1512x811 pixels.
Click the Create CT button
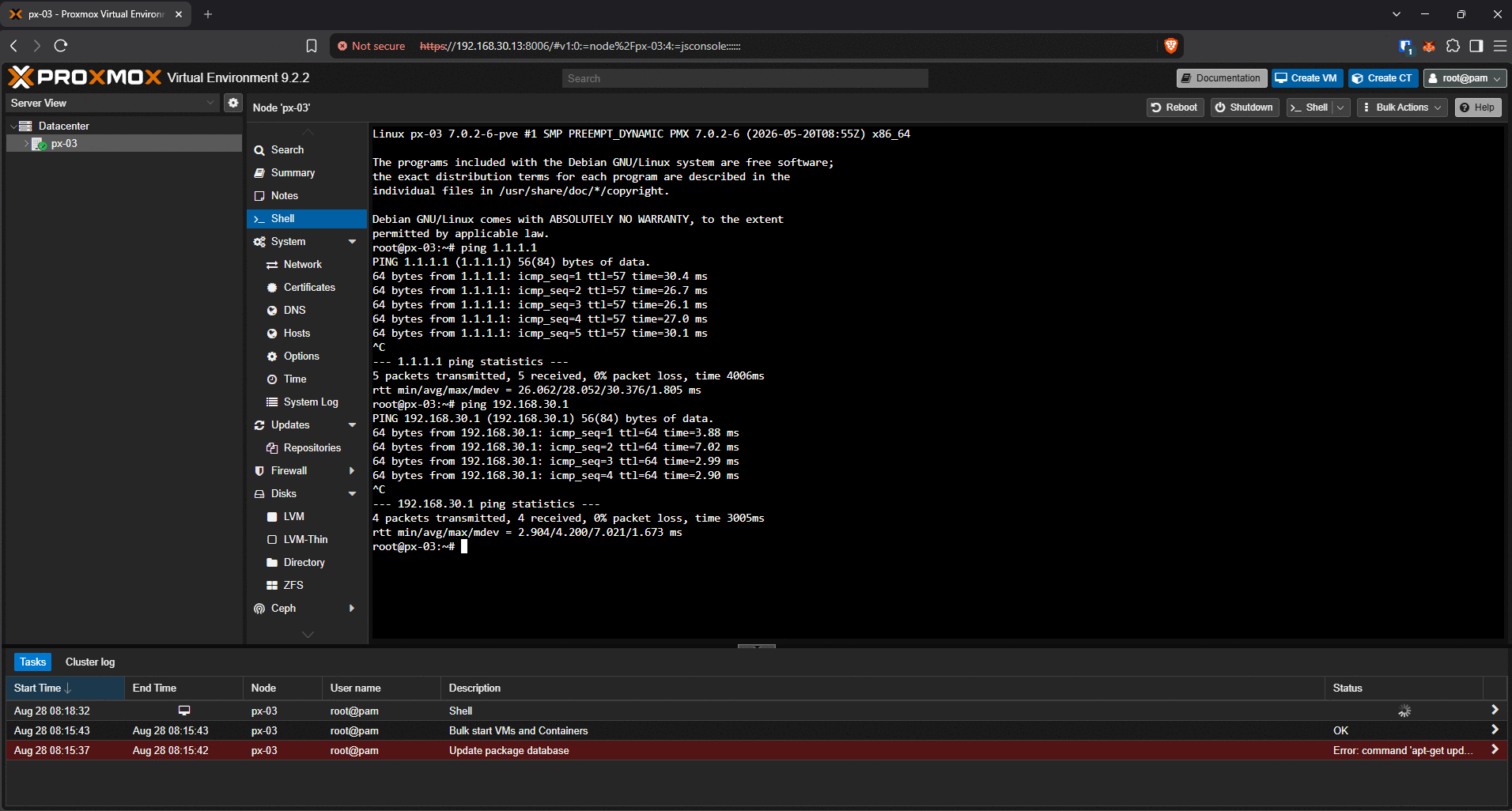point(1382,78)
